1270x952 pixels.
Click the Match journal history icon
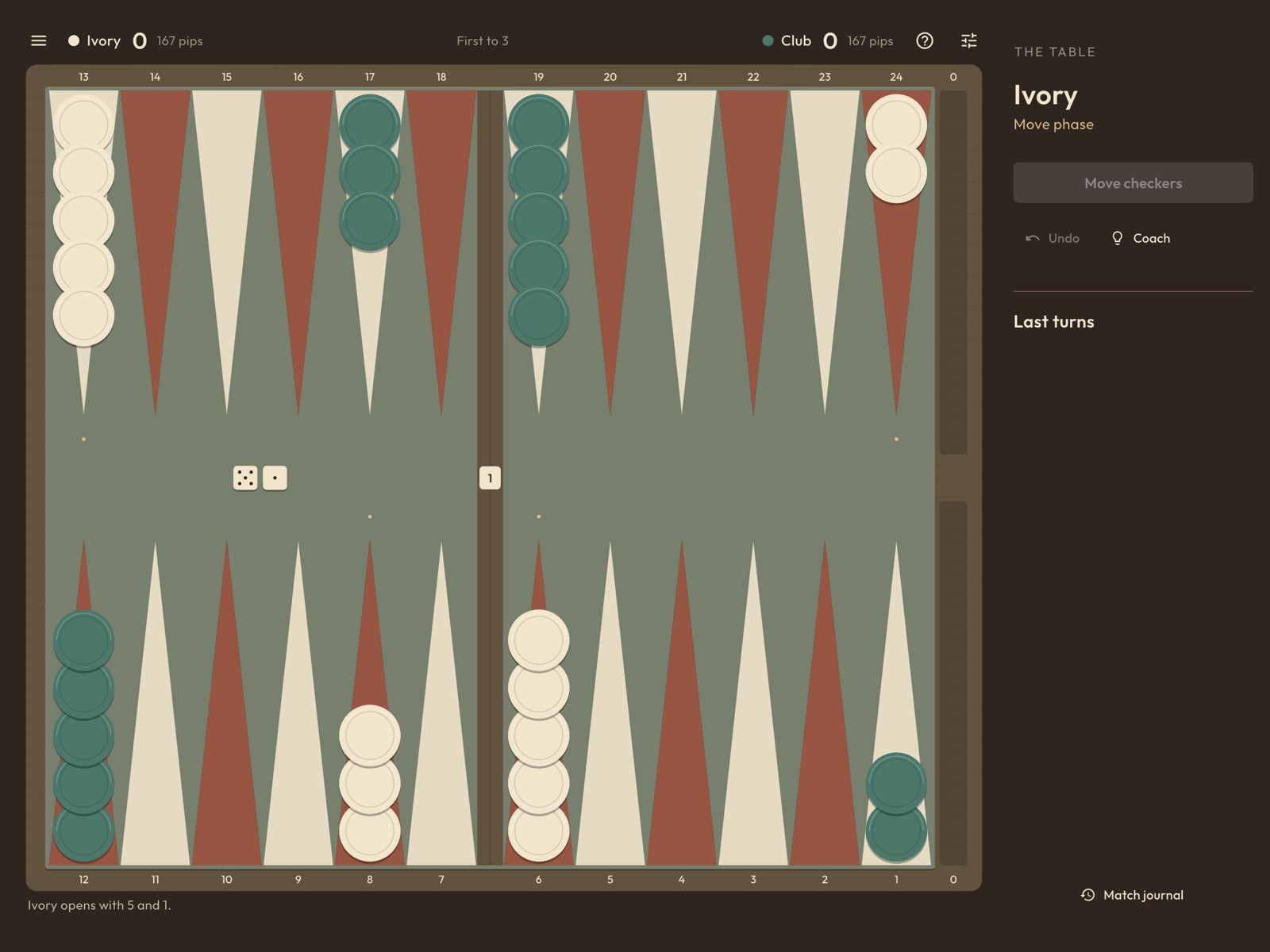pyautogui.click(x=1088, y=895)
